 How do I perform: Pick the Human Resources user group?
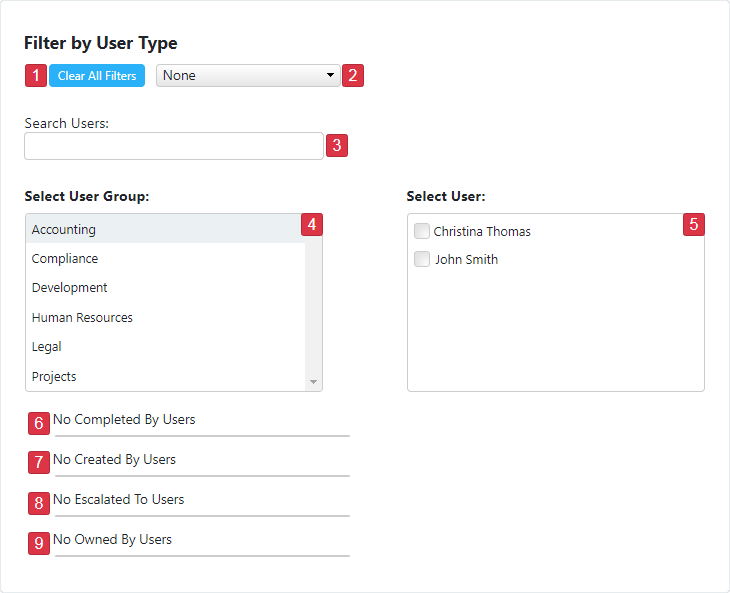(165, 317)
